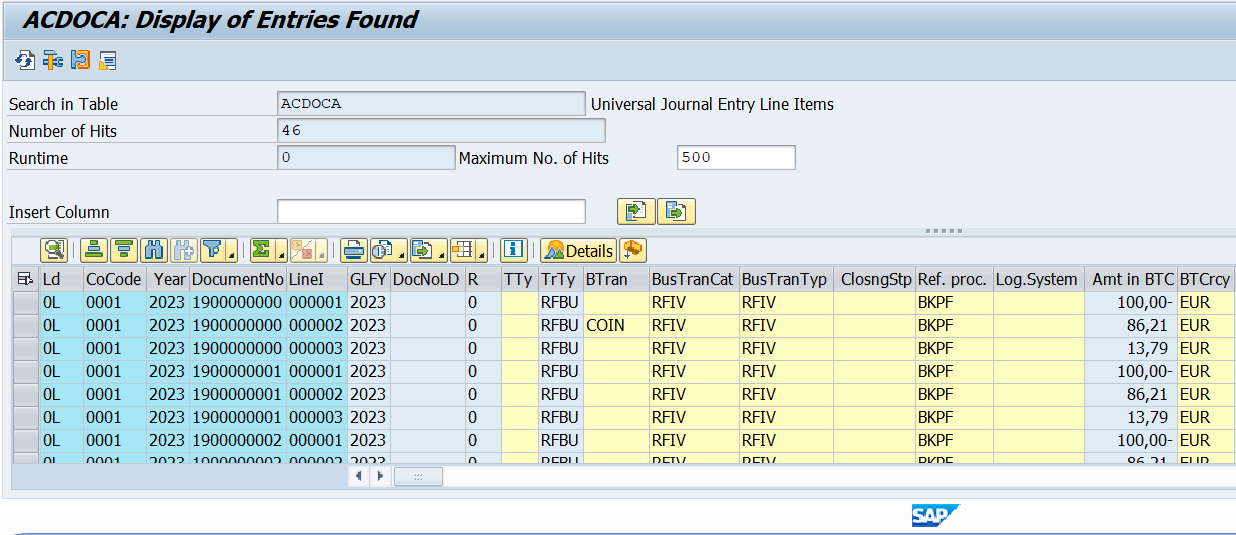Click the magnifier Details icon in grid toolbar
The image size is (1236, 535).
[54, 250]
